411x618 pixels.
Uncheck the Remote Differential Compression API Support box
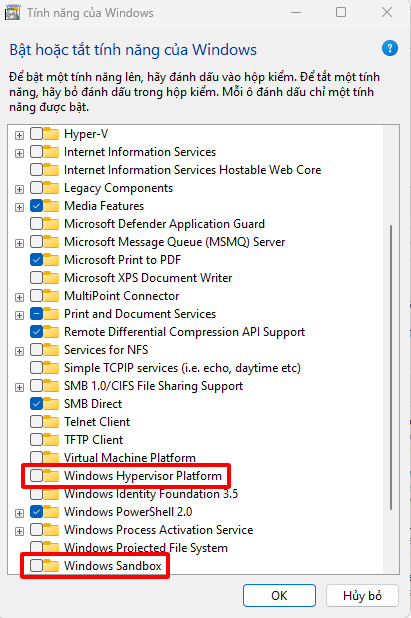(36, 332)
